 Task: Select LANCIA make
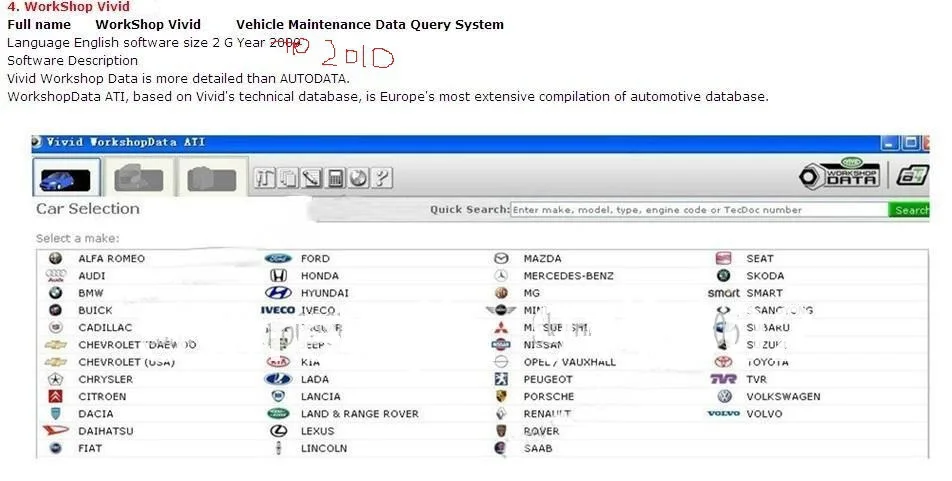click(321, 397)
